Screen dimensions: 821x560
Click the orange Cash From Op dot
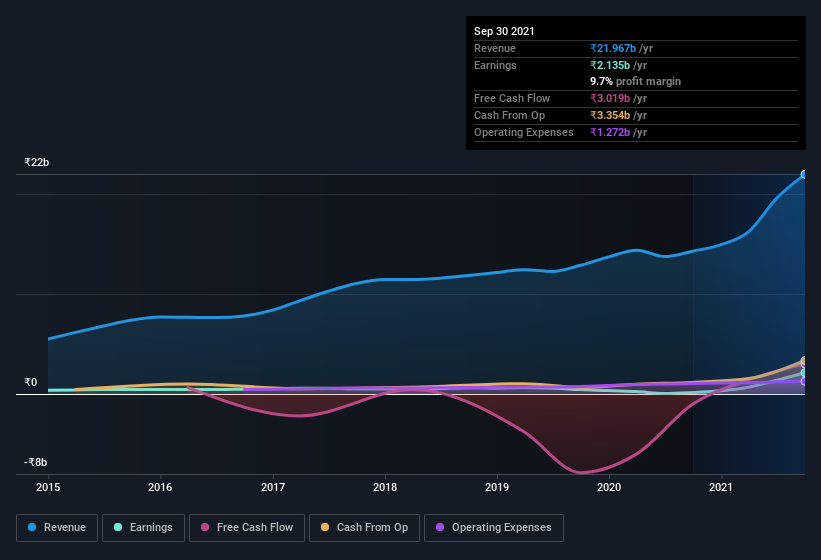click(325, 527)
